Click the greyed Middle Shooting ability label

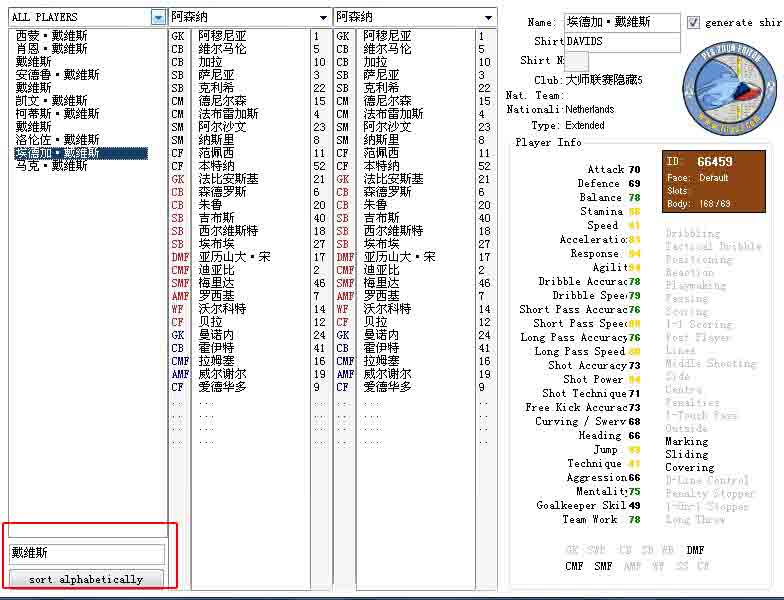click(x=711, y=364)
